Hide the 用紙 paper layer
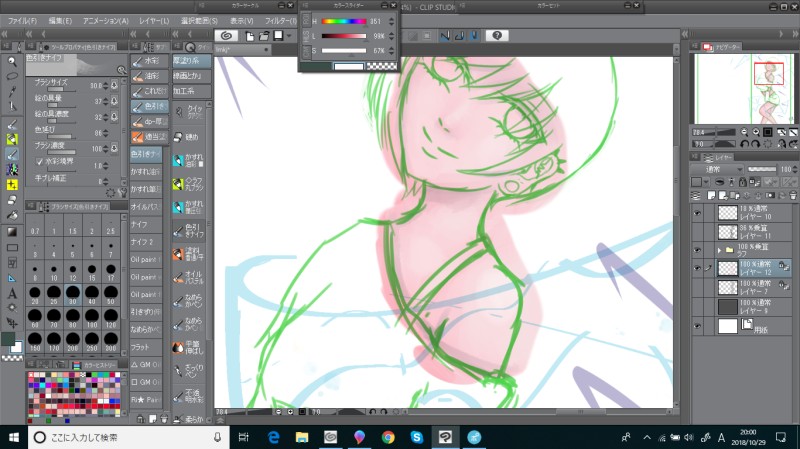Viewport: 800px width, 449px height. pos(697,326)
